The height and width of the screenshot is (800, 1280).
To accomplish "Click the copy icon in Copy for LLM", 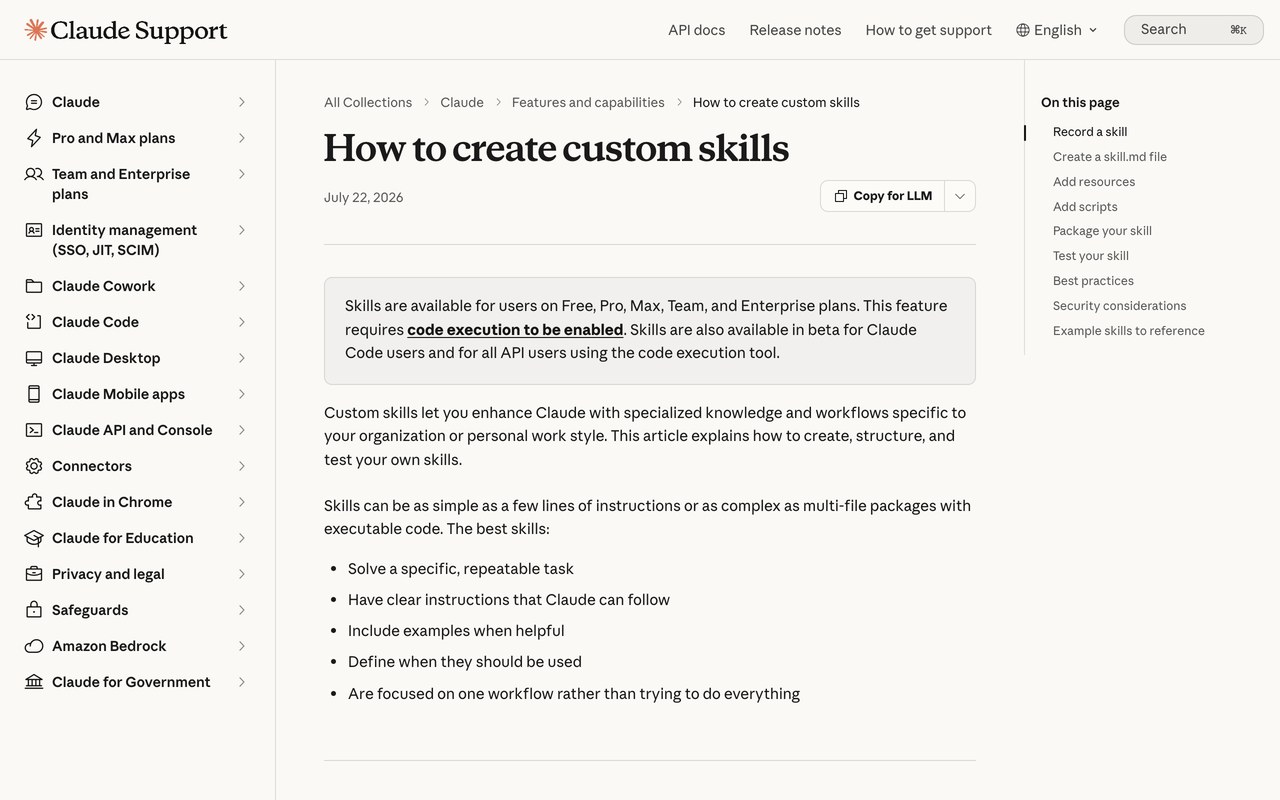I will coord(841,196).
